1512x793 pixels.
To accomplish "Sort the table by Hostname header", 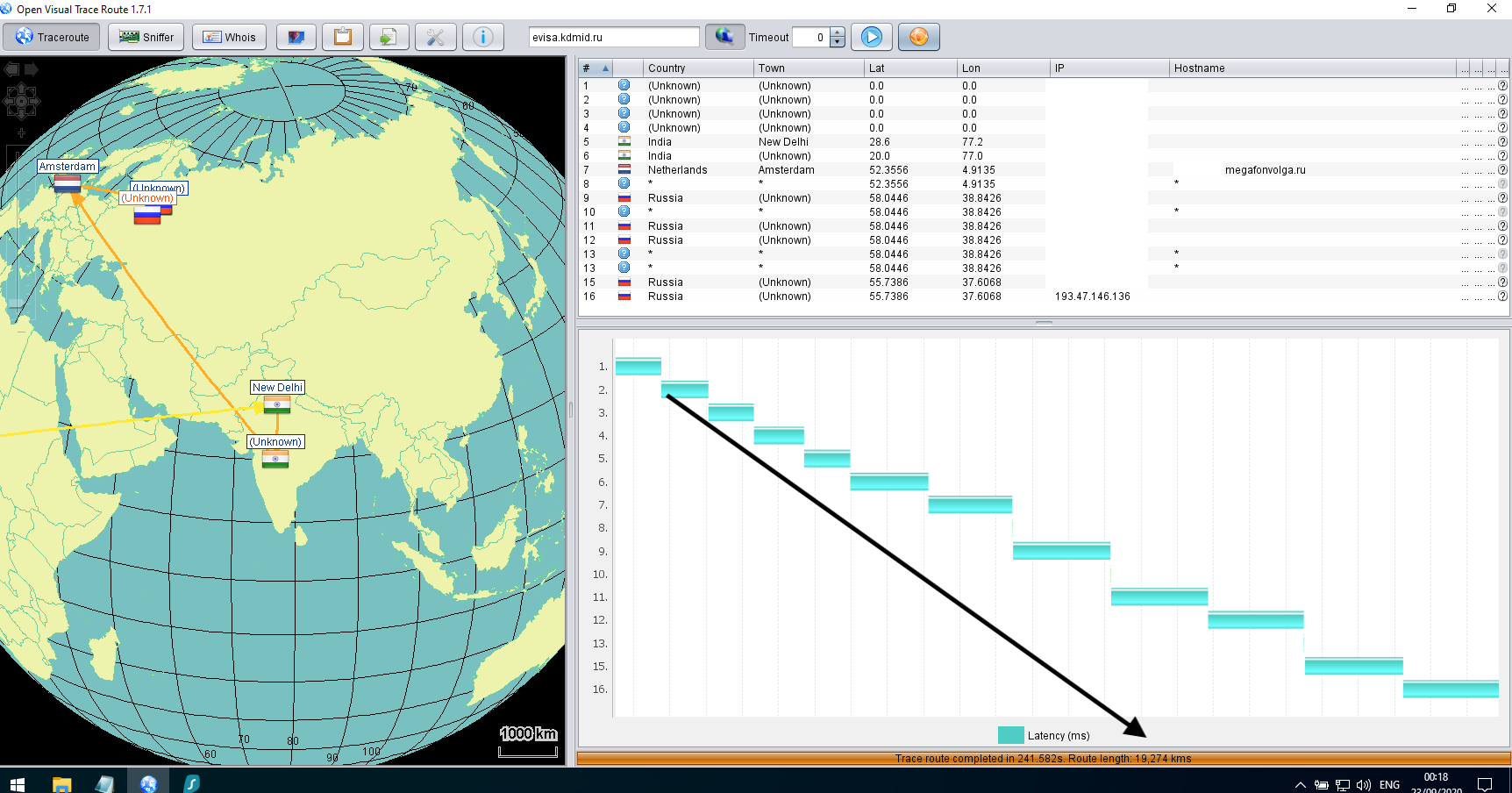I will [1311, 68].
